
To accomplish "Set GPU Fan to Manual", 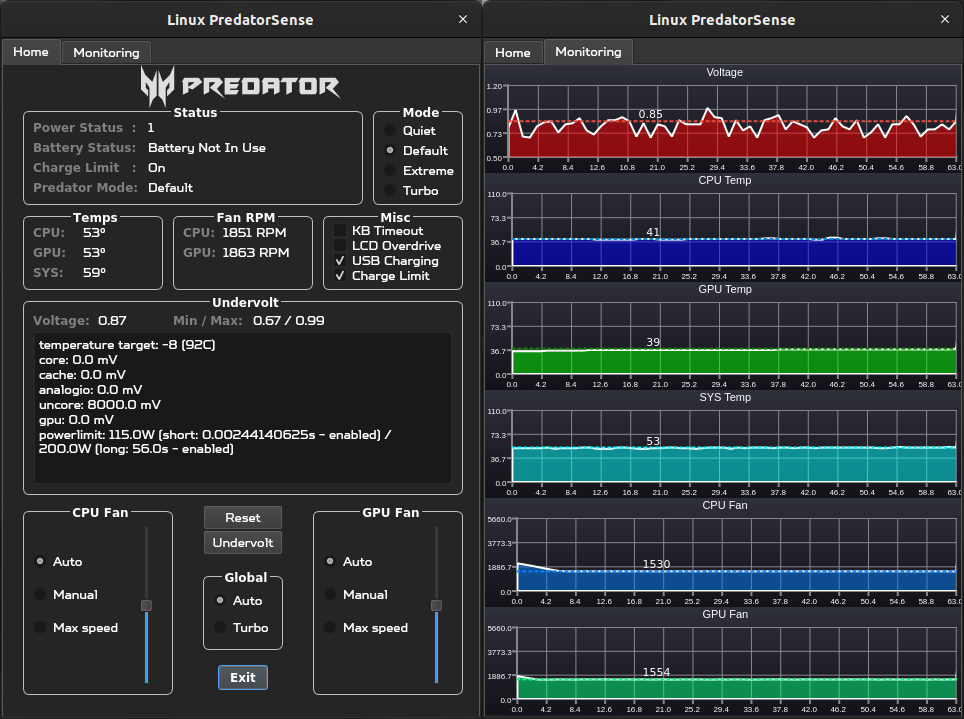I will click(330, 594).
